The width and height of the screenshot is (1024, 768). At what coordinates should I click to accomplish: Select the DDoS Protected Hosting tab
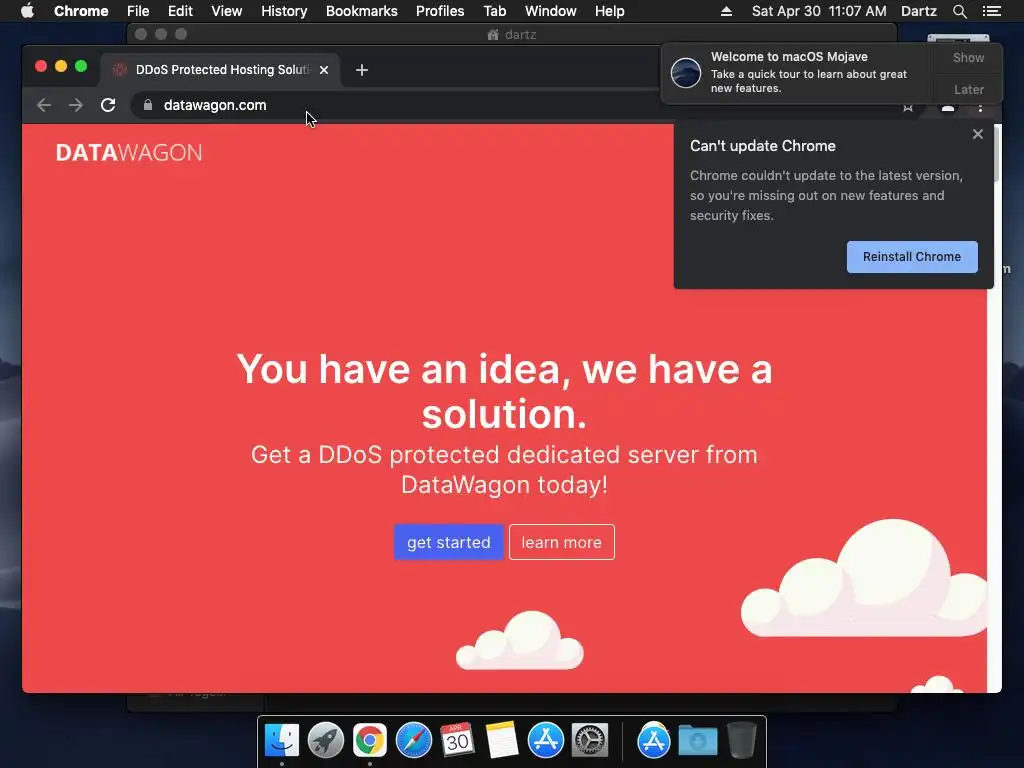[220, 70]
